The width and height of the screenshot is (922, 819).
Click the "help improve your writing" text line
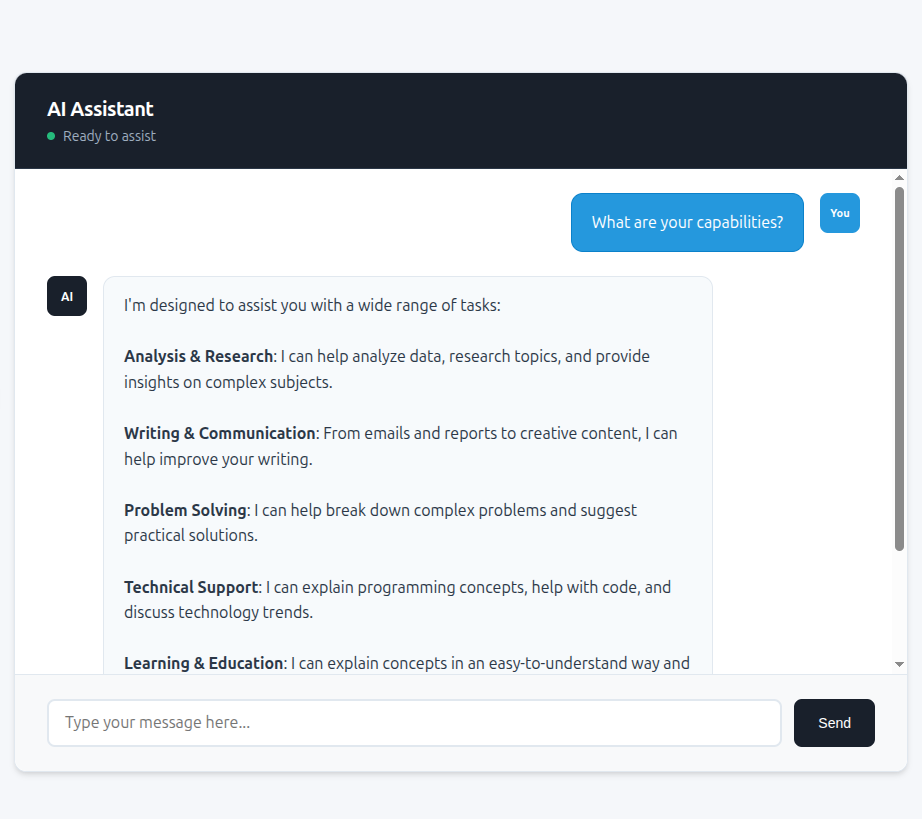click(218, 459)
